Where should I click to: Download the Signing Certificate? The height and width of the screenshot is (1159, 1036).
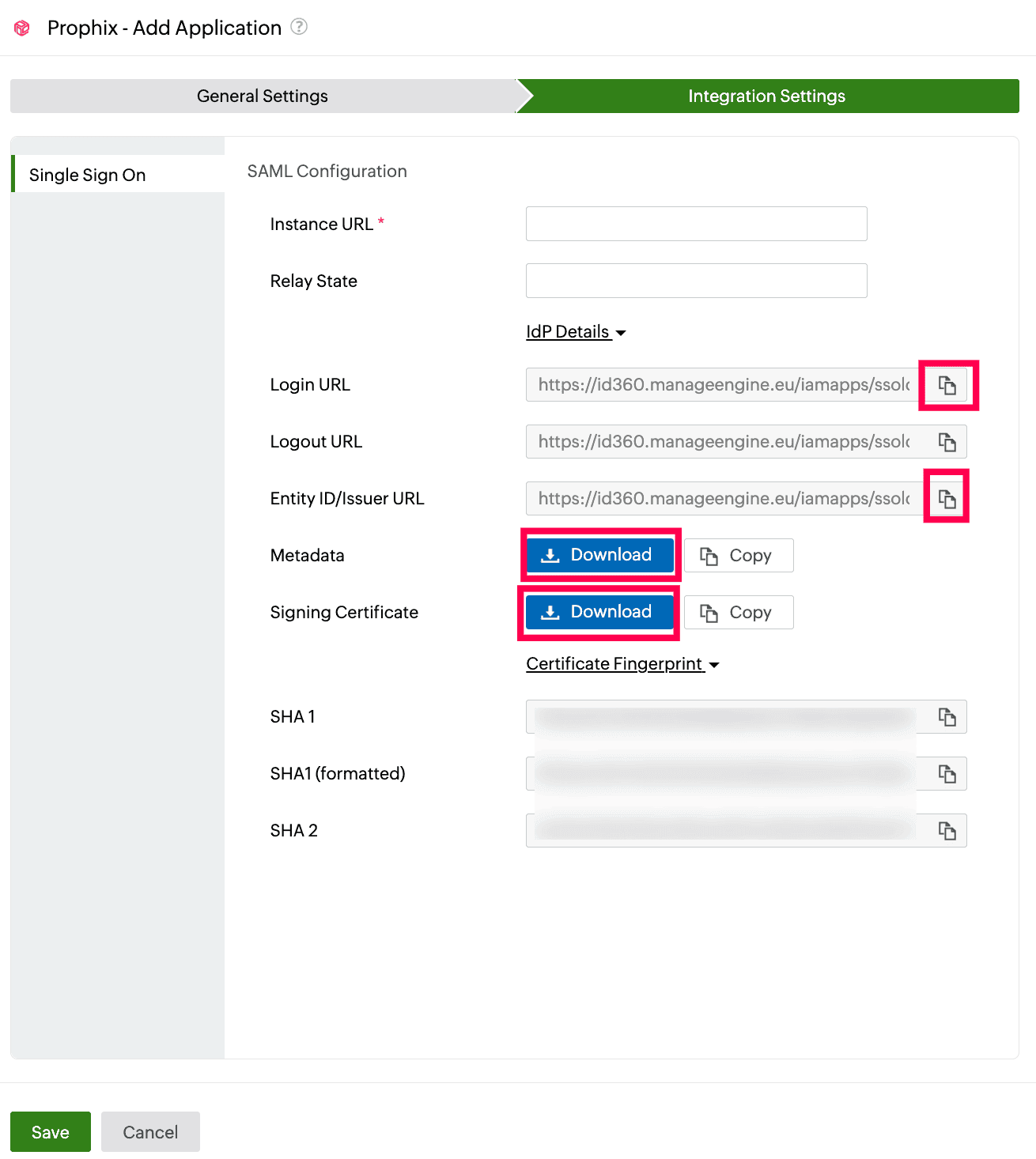(x=599, y=612)
